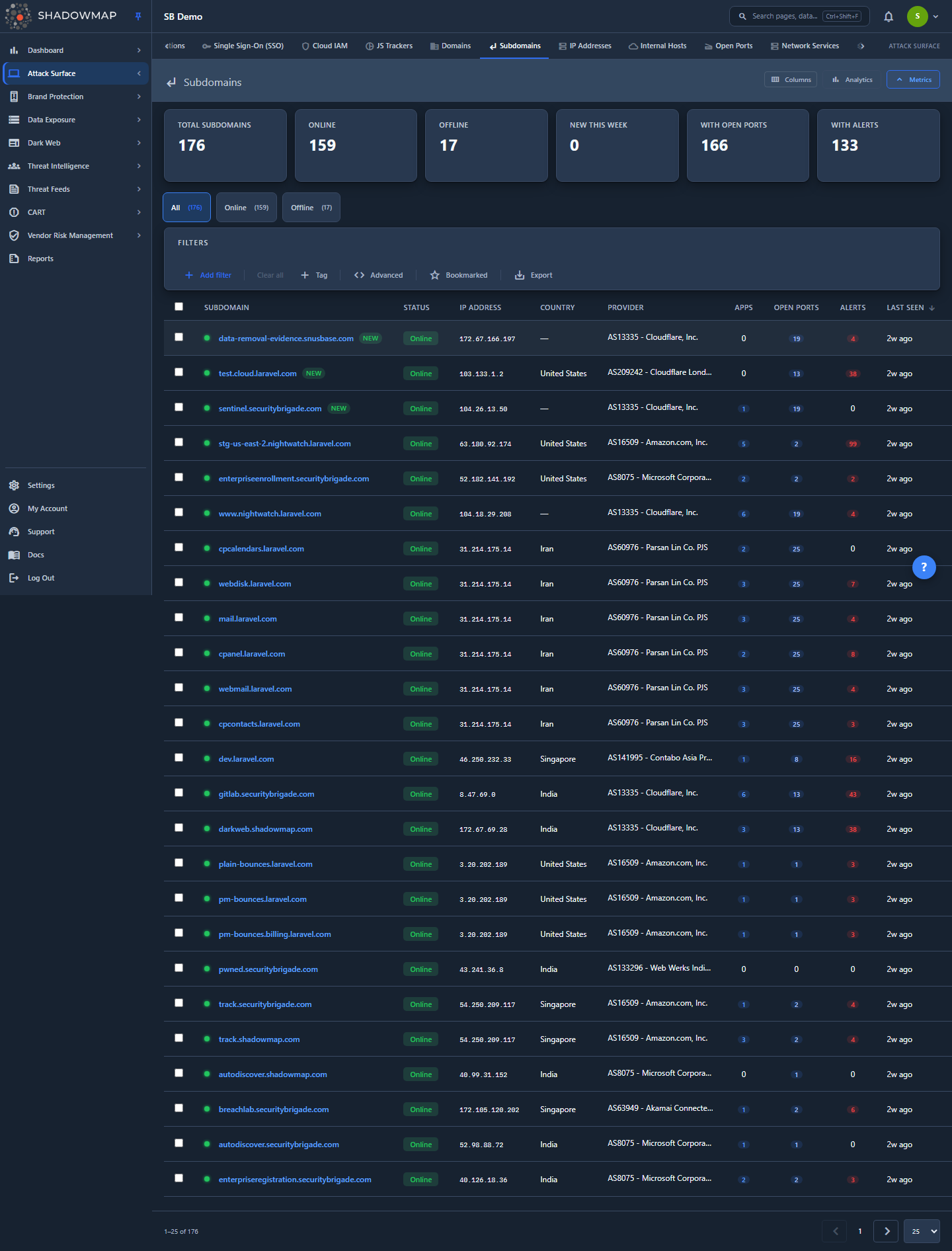Go to the next page arrow
Screen dimensions: 952x1251
tap(886, 1231)
